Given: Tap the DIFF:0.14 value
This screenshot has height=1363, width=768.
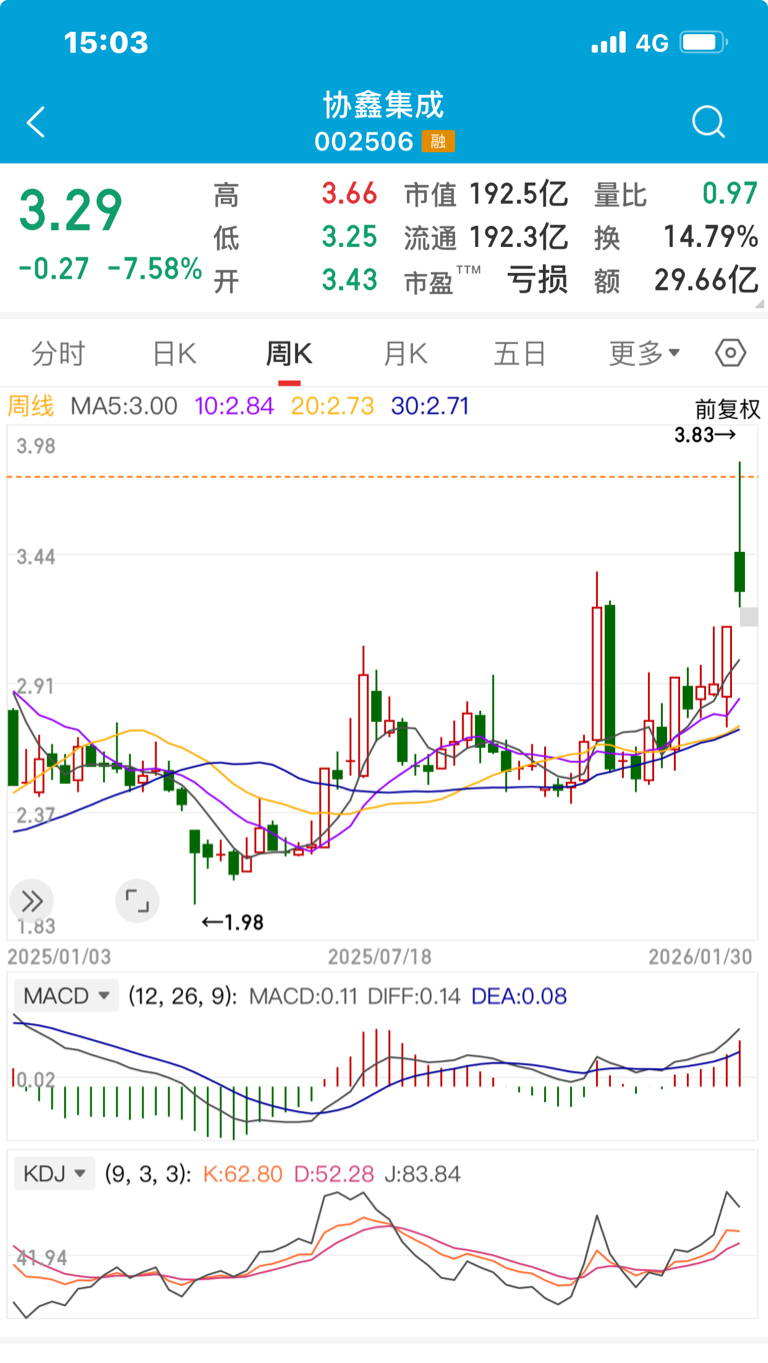Looking at the screenshot, I should point(415,996).
